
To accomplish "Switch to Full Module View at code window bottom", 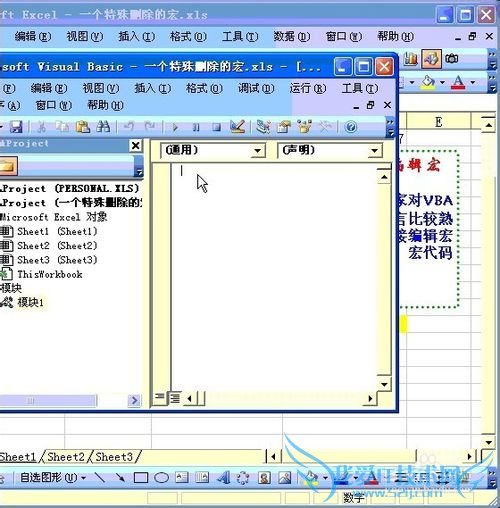I will pyautogui.click(x=175, y=397).
